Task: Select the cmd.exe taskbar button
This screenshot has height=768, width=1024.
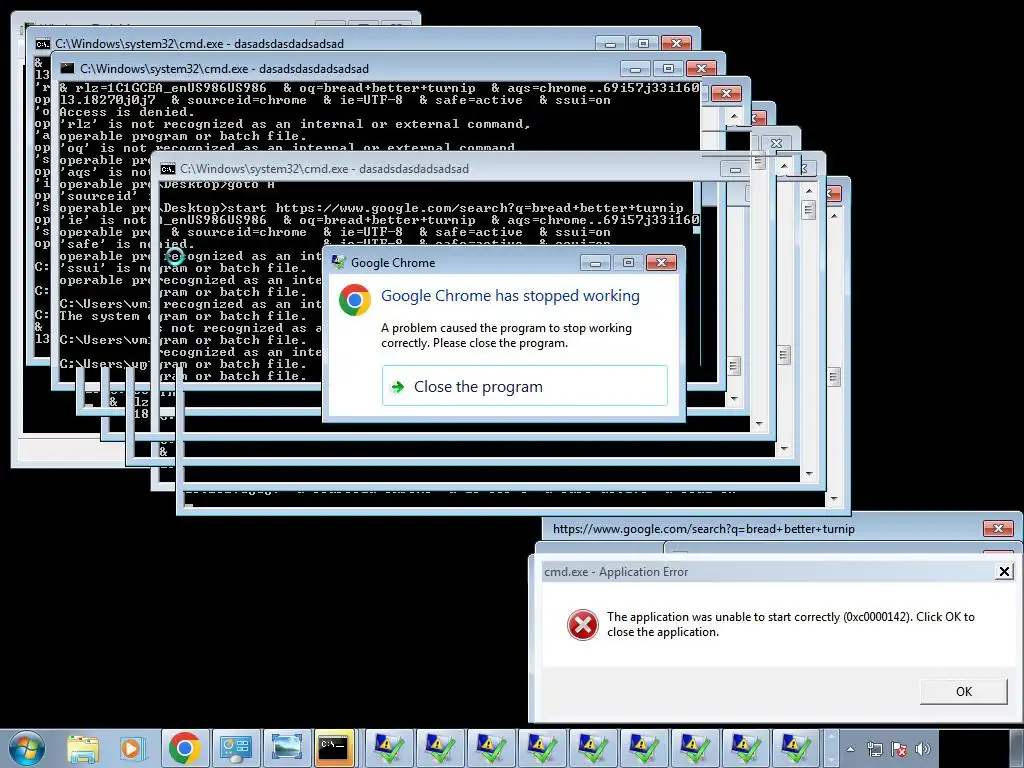Action: tap(334, 748)
